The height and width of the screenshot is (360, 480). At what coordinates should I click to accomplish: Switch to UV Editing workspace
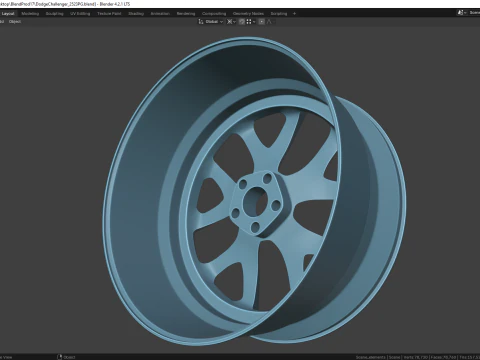tap(80, 14)
